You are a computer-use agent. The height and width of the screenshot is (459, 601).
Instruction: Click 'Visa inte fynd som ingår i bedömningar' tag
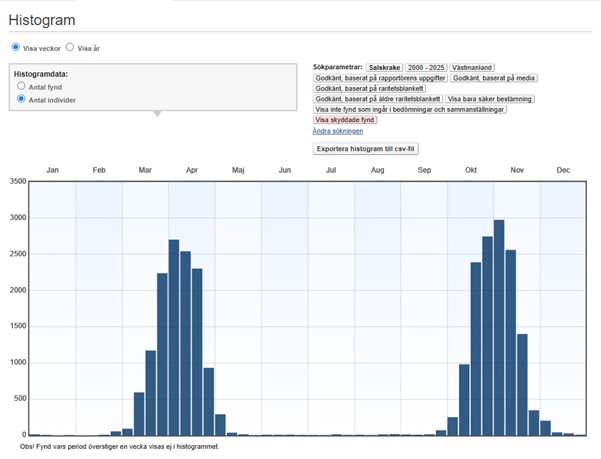click(409, 110)
